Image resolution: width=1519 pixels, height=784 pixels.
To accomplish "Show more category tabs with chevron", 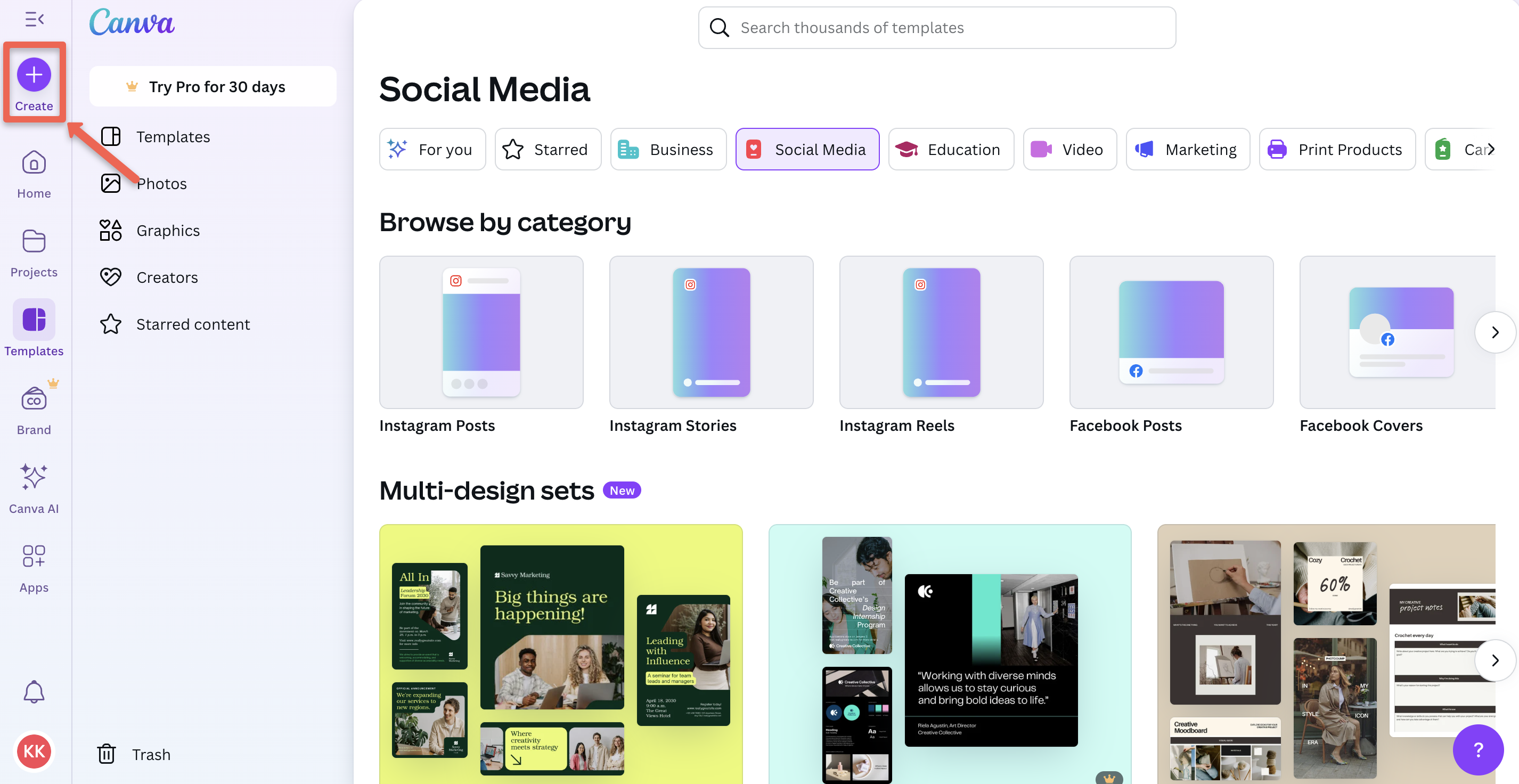I will pos(1491,149).
